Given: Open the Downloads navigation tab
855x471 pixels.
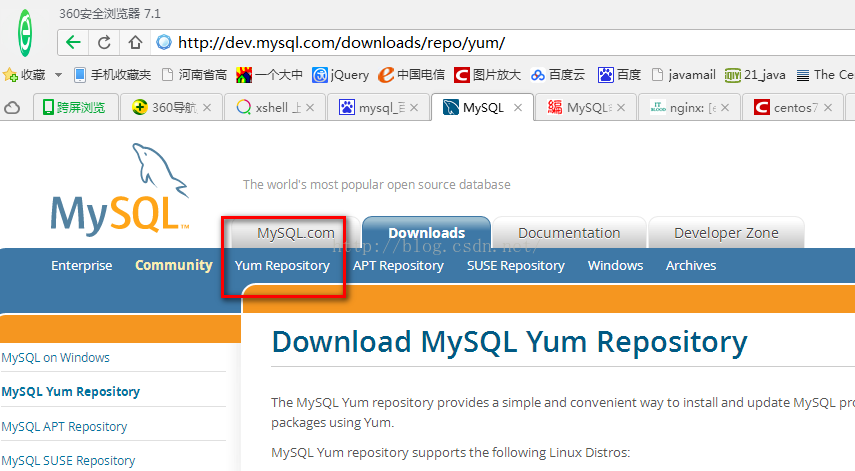Looking at the screenshot, I should [426, 233].
